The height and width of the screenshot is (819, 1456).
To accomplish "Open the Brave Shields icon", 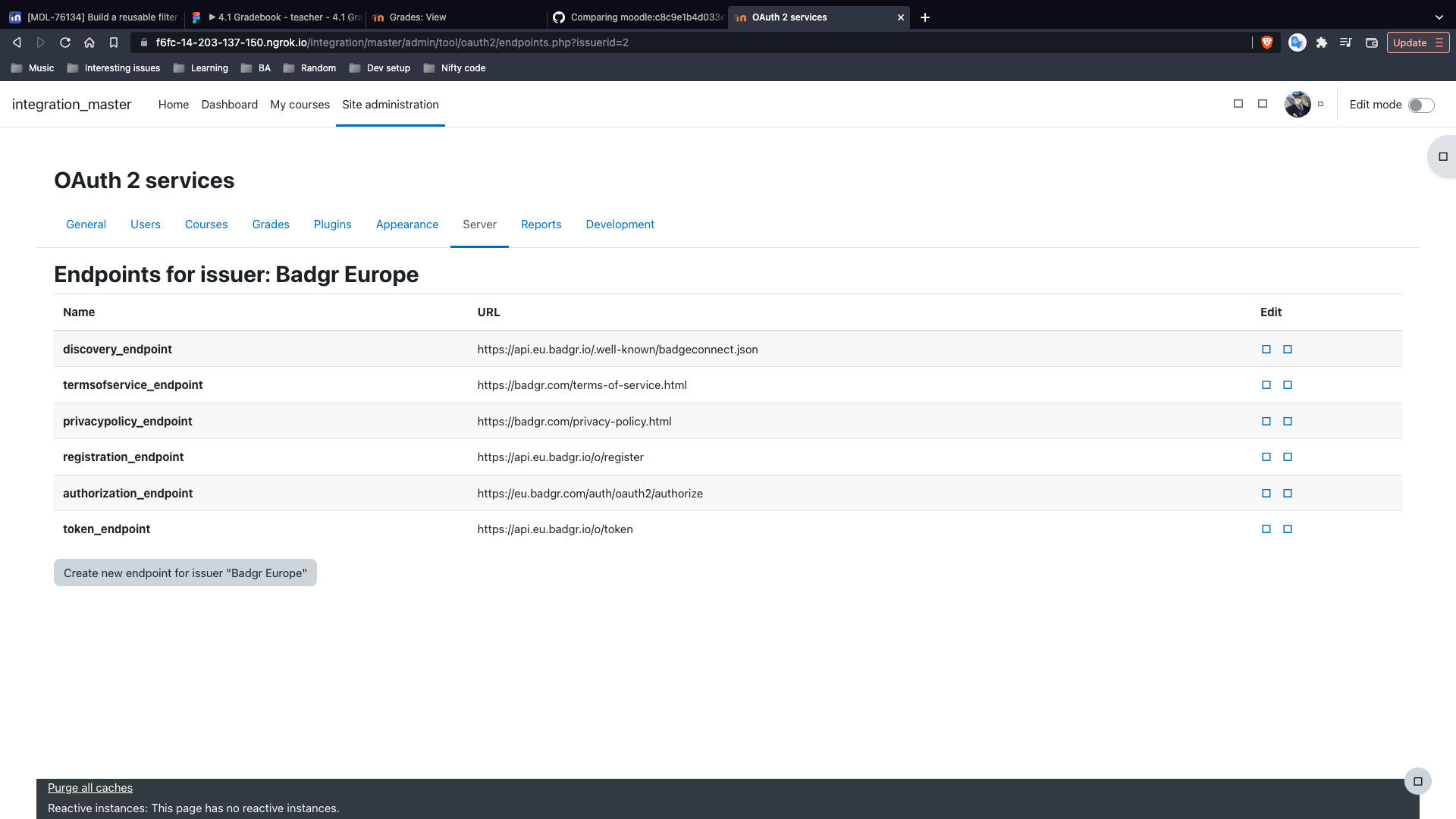I will pos(1266,42).
